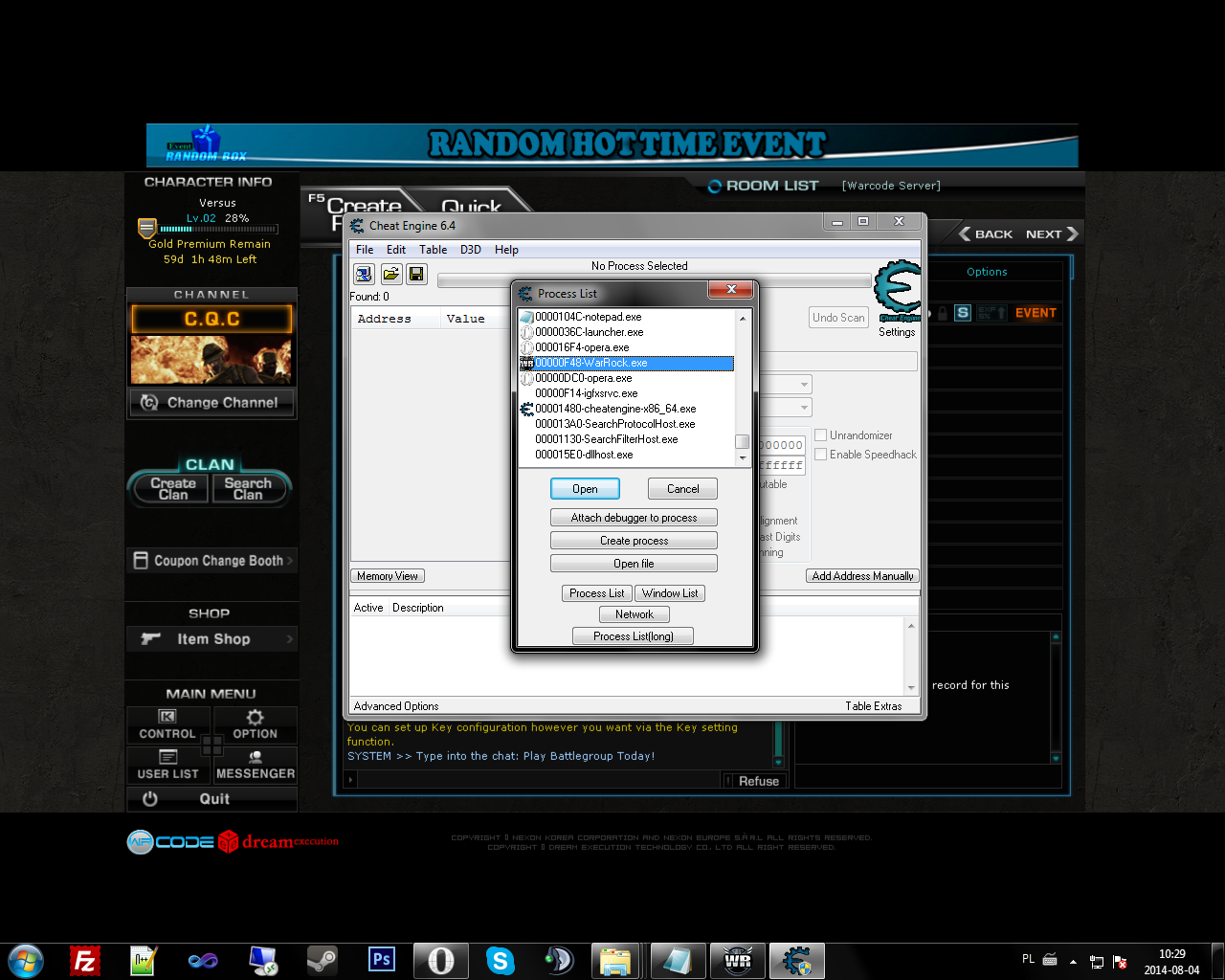Open USER LIST icon in Main Menu
Image resolution: width=1225 pixels, height=980 pixels.
[x=167, y=757]
